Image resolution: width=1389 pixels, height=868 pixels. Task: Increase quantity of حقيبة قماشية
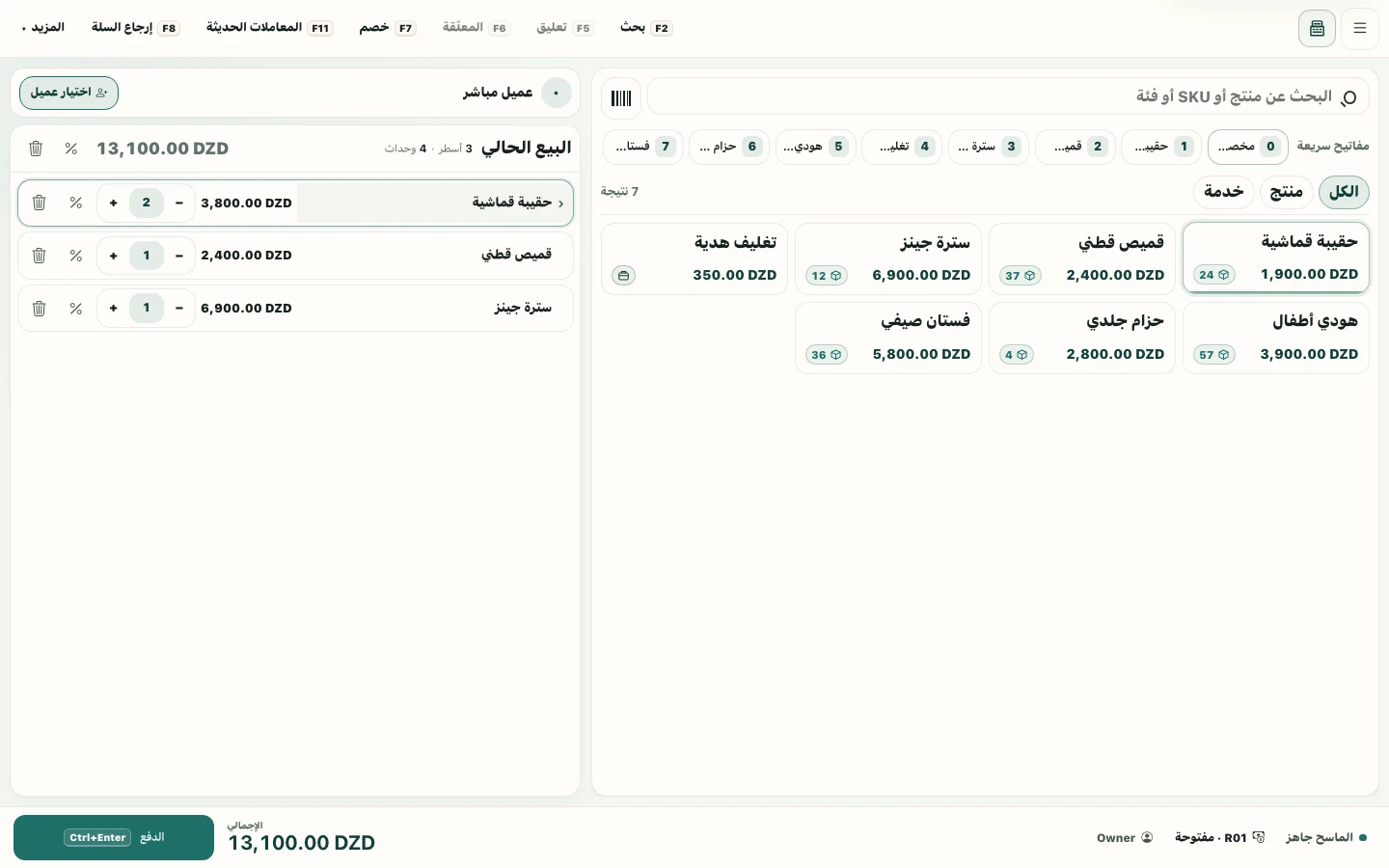[x=114, y=203]
